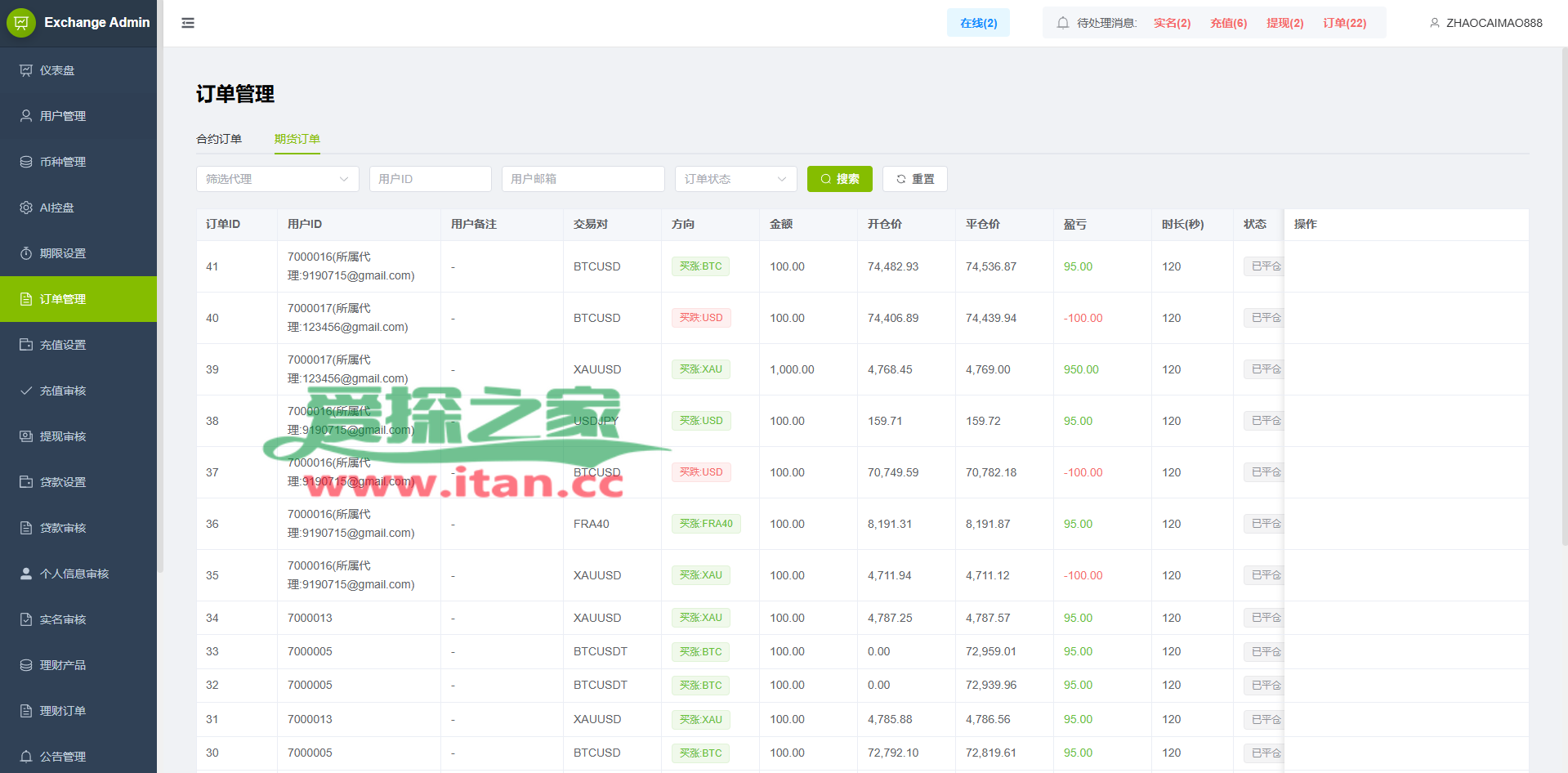Image resolution: width=1568 pixels, height=773 pixels.
Task: Click the 已平仓 status tag of order 41
Action: pos(1264,266)
